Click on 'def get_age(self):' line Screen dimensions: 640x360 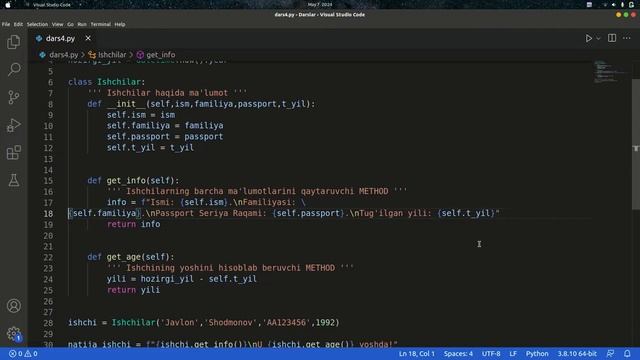[131, 257]
